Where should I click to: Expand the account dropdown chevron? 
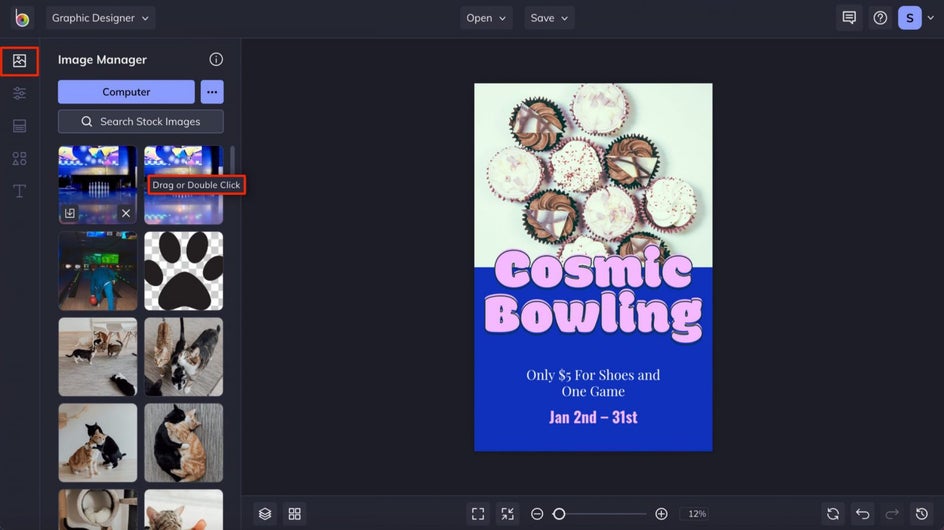(x=931, y=18)
